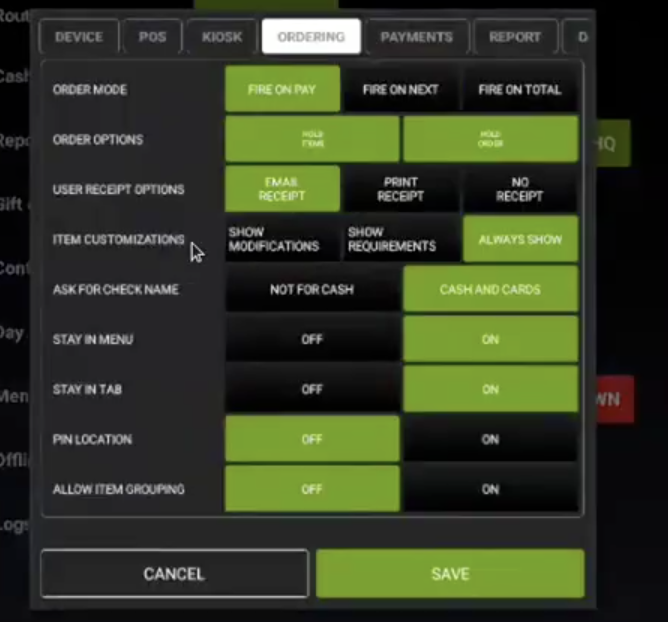Choose Email Receipt option
This screenshot has height=622, width=668.
[282, 189]
